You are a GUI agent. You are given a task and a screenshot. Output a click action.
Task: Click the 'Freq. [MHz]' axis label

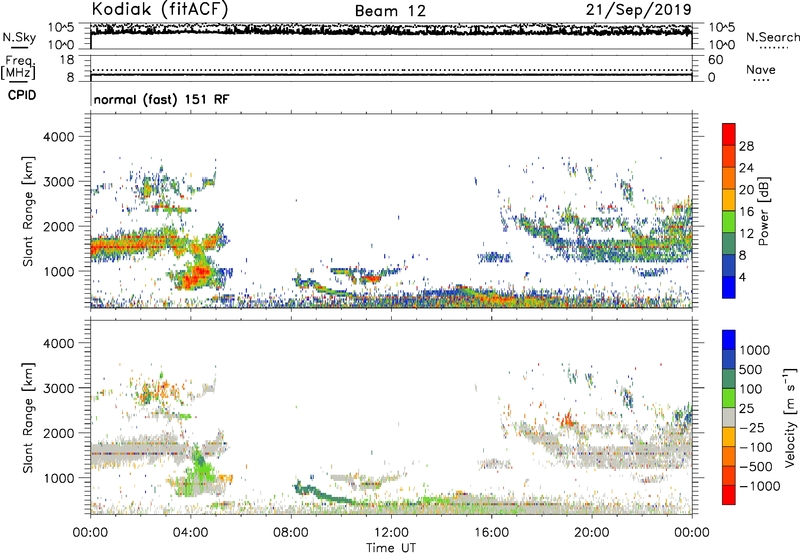(x=18, y=68)
